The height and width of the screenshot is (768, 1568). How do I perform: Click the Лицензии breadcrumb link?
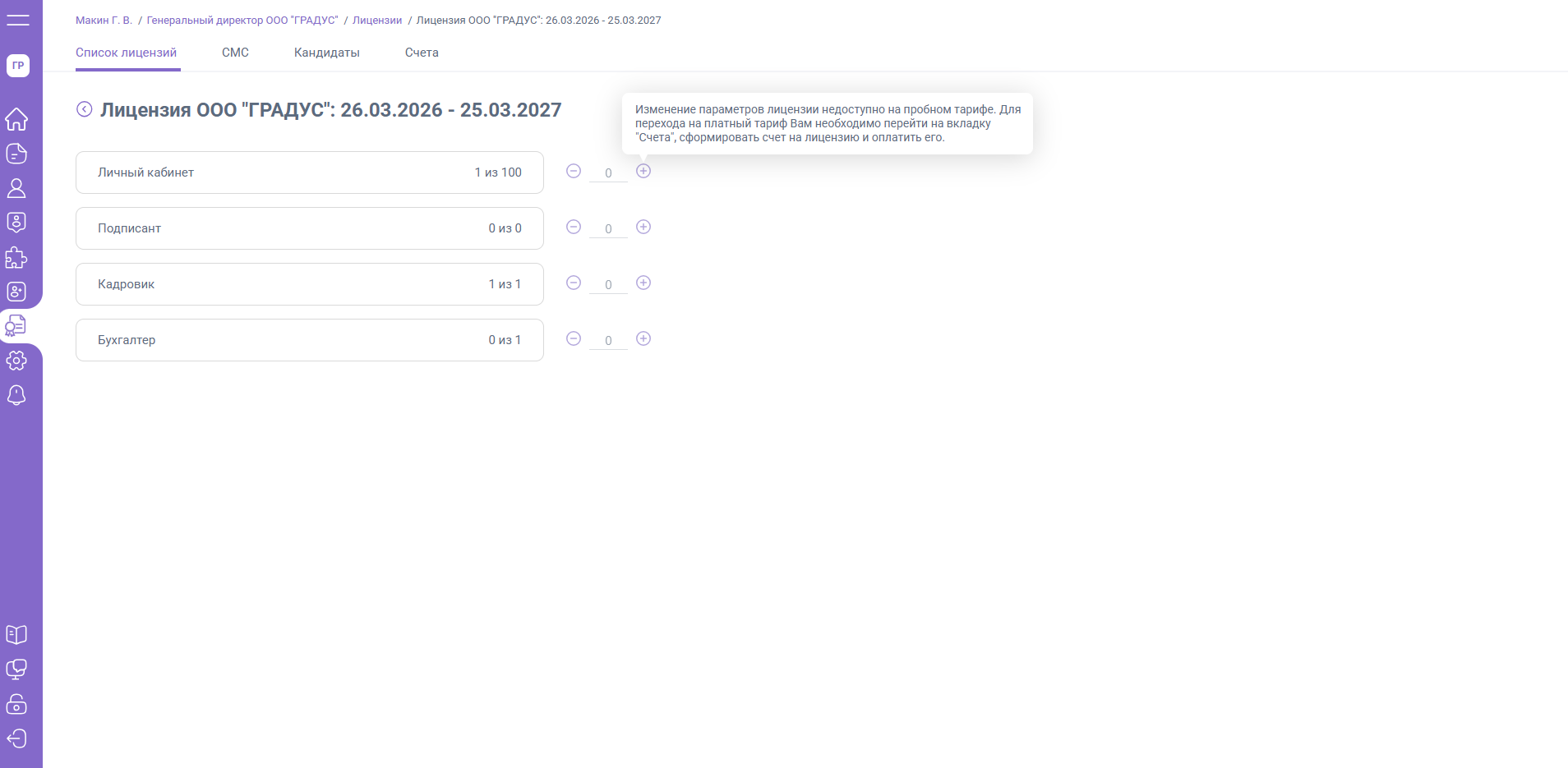(x=377, y=21)
